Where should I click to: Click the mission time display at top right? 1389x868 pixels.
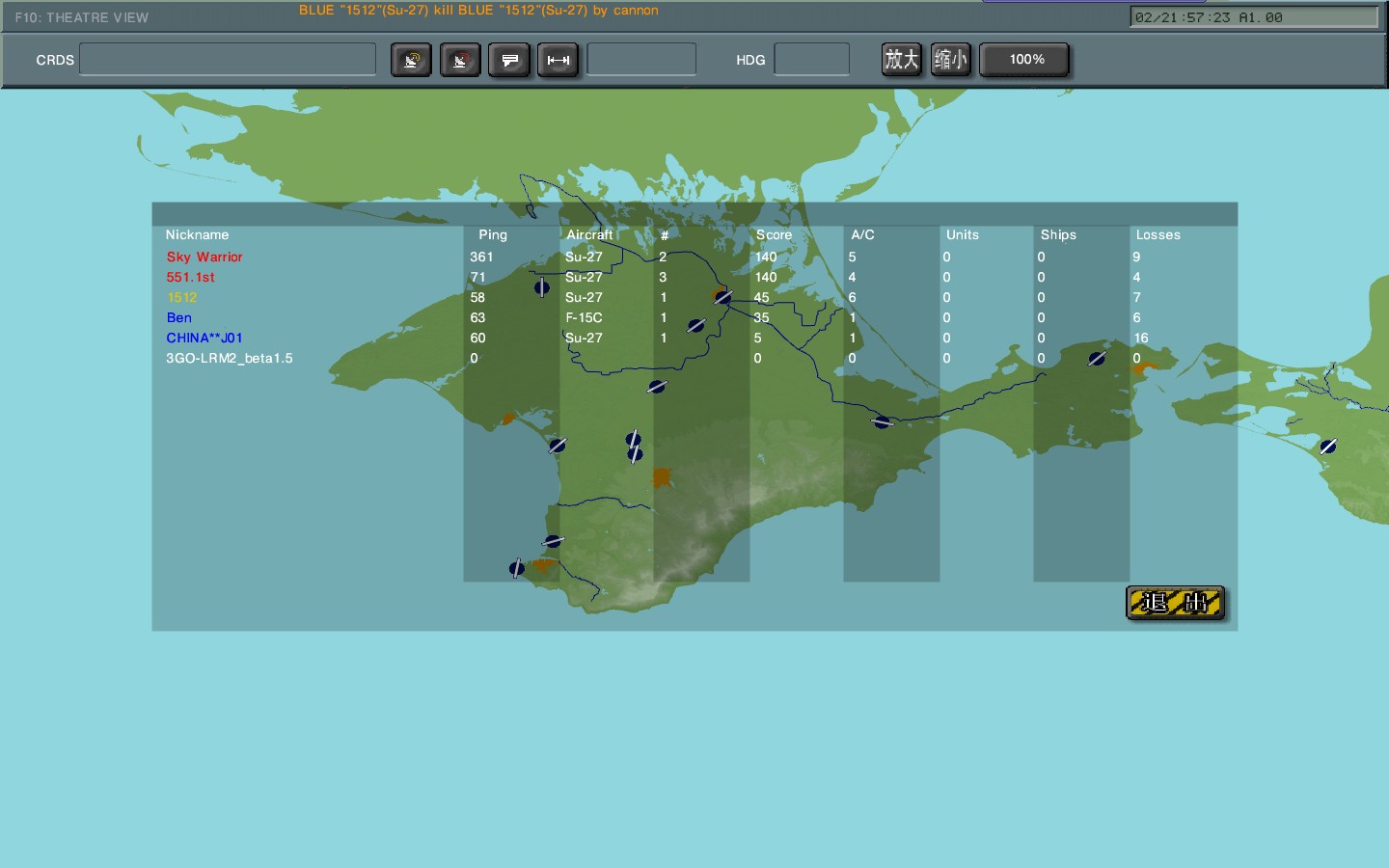pyautogui.click(x=1253, y=16)
